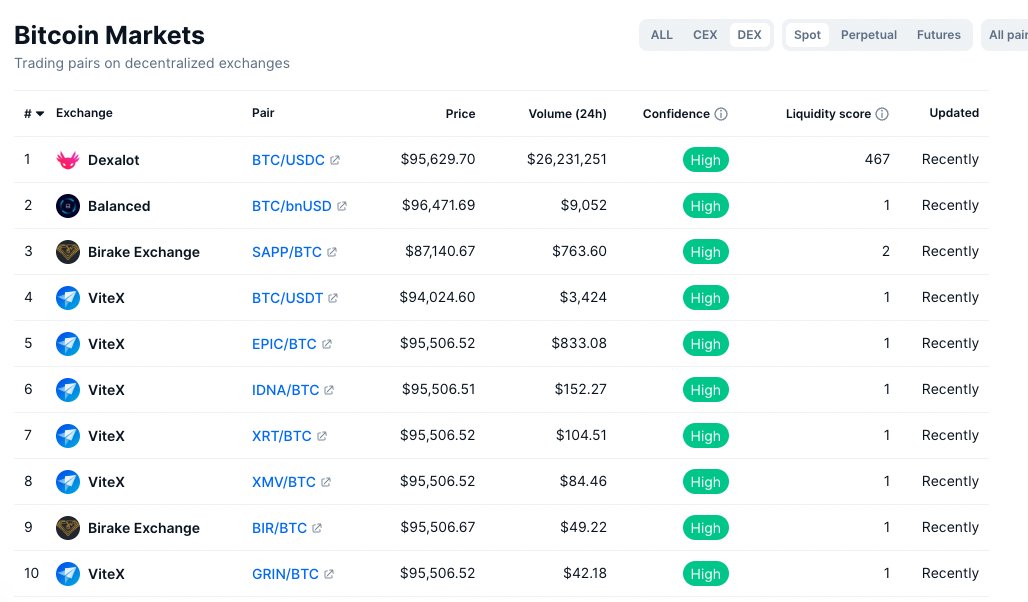Switch the market filter to CEX
The height and width of the screenshot is (602, 1028).
coord(705,34)
